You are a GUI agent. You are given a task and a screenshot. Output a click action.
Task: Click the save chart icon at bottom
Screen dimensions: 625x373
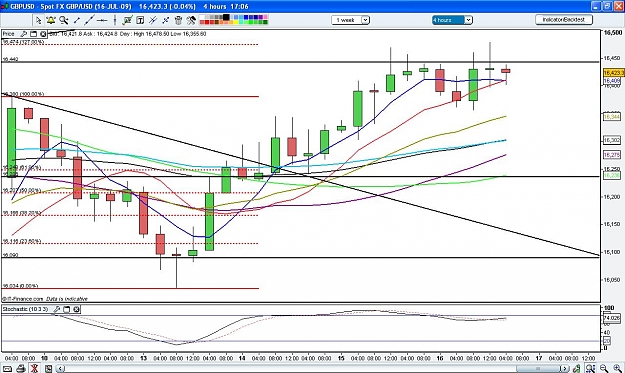(48, 369)
